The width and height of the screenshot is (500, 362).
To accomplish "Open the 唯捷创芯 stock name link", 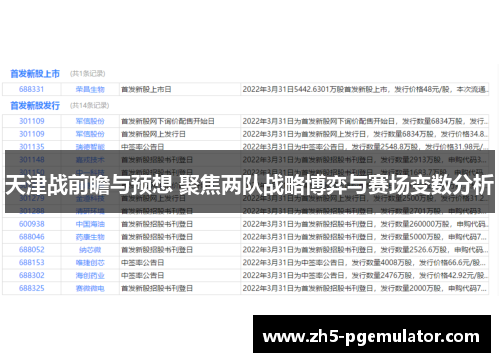I will point(90,263).
